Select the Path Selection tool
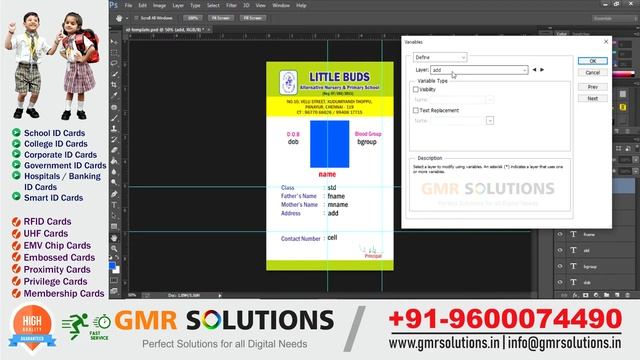The image size is (640, 360). pyautogui.click(x=114, y=216)
